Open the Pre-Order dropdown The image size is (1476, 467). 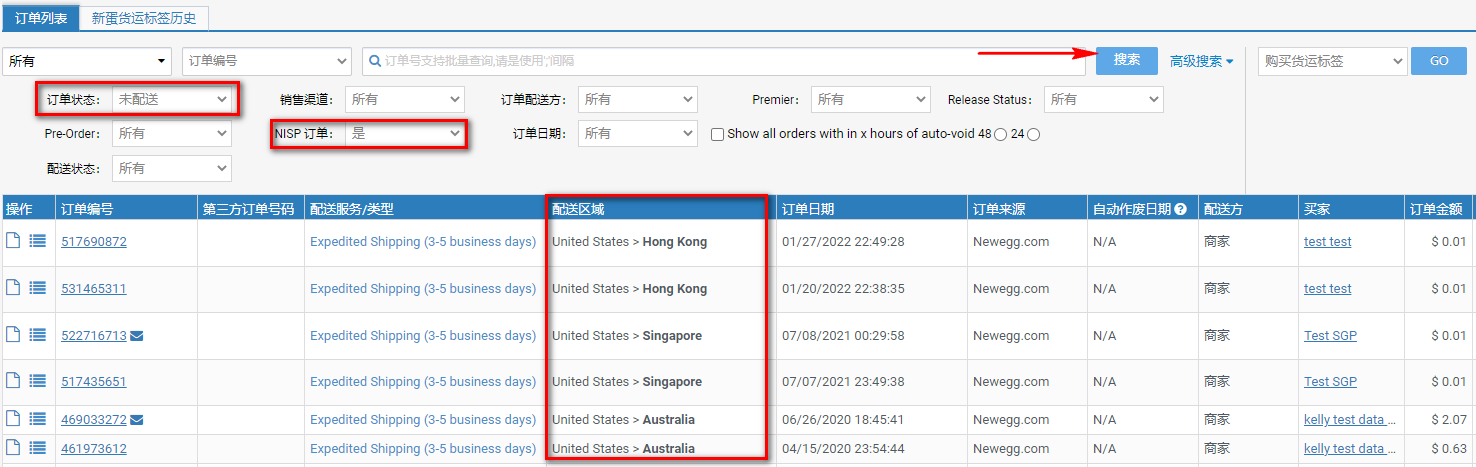[171, 133]
